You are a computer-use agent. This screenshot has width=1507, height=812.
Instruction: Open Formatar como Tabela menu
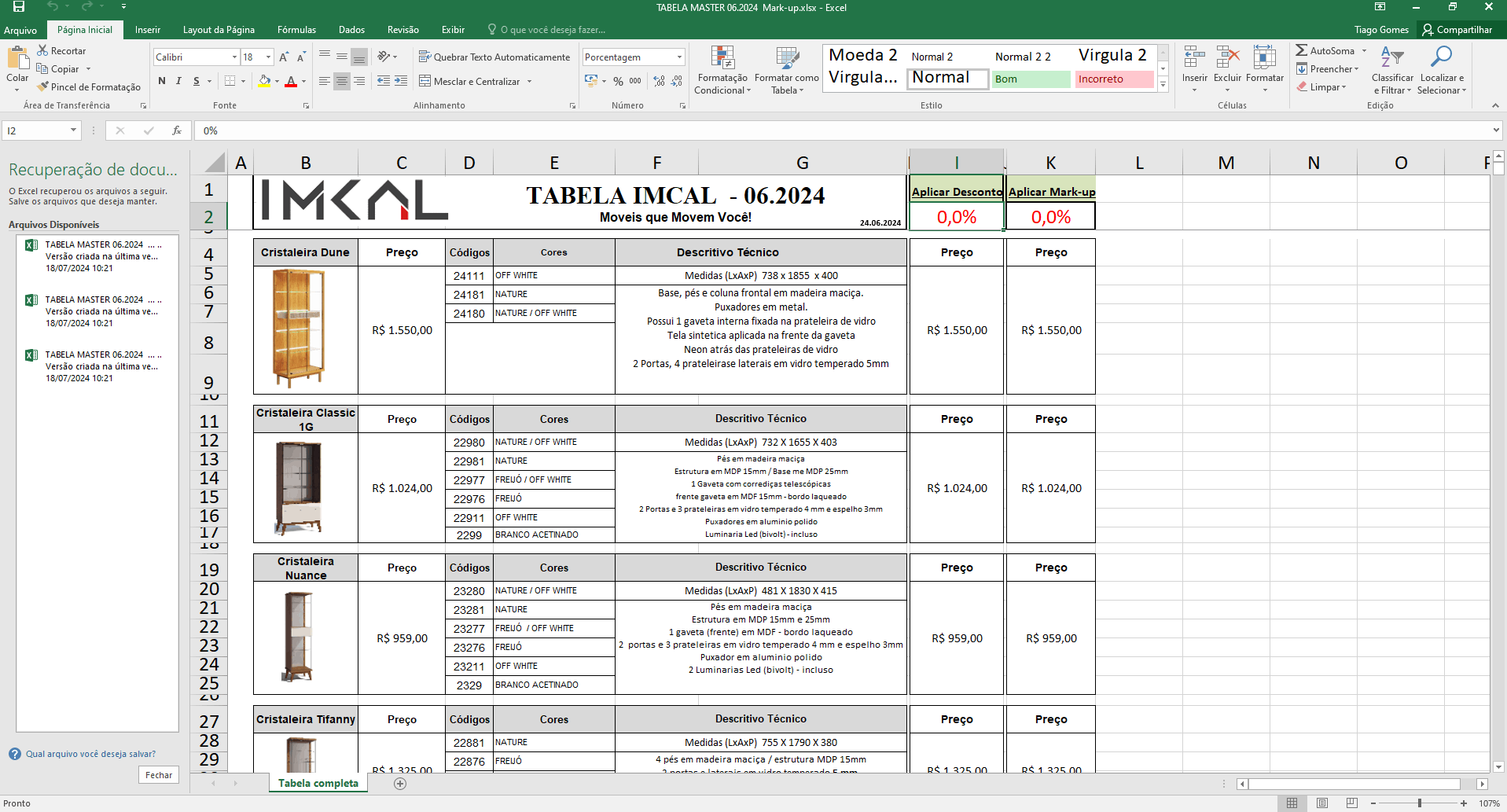click(787, 70)
